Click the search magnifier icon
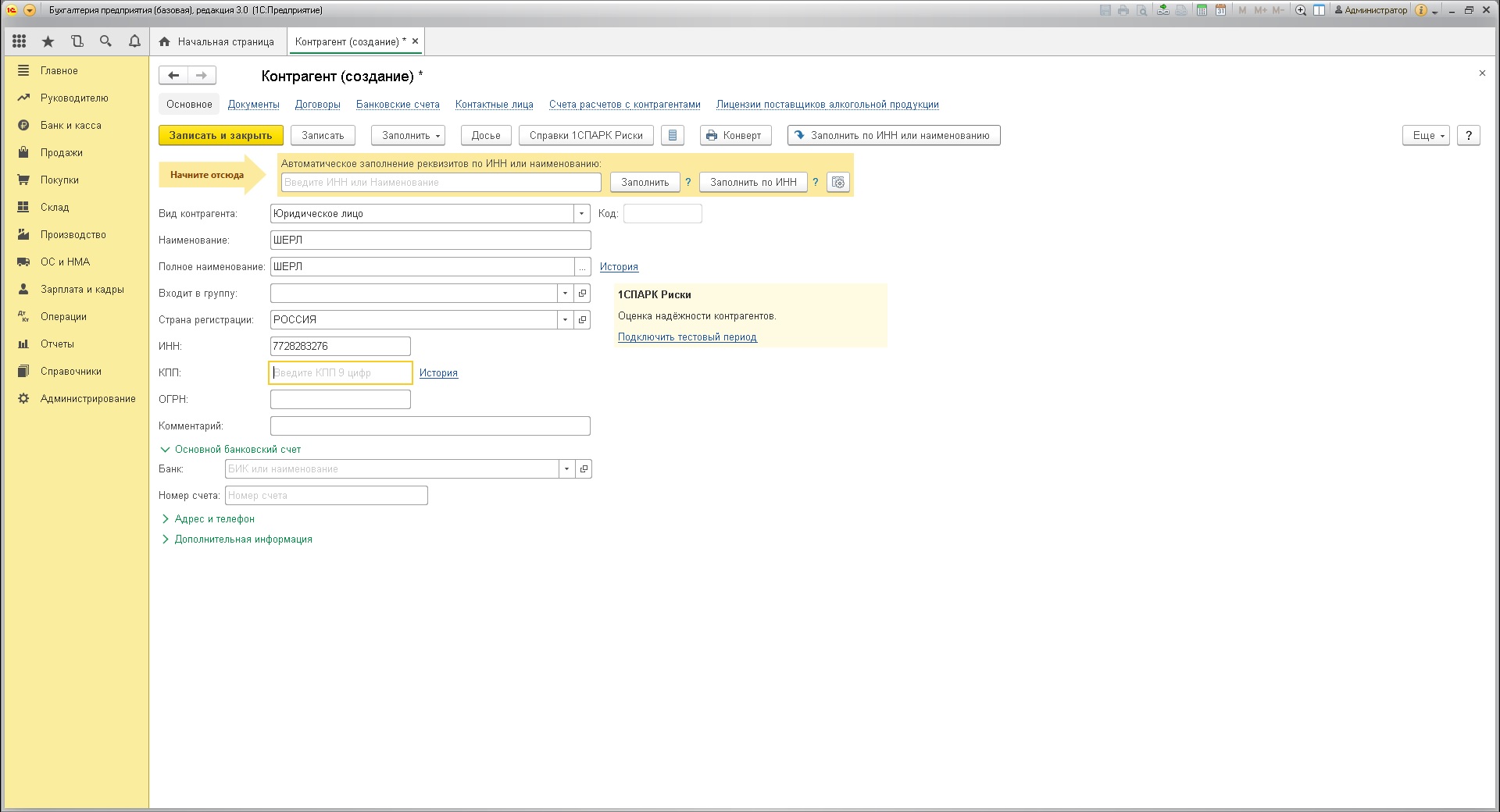1500x812 pixels. click(x=105, y=41)
